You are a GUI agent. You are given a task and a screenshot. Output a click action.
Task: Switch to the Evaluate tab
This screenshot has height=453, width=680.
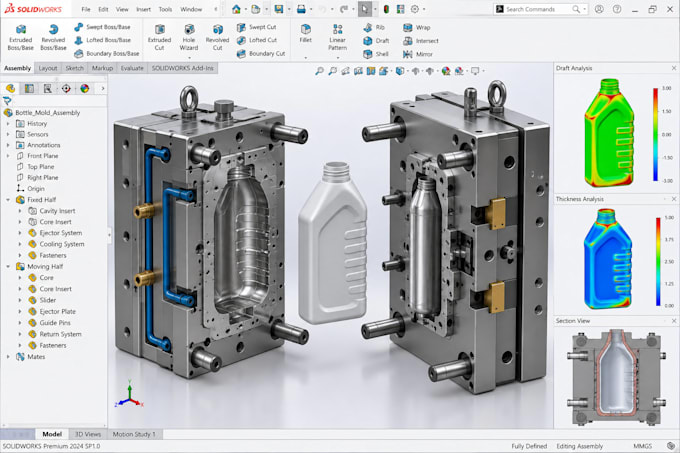(132, 68)
